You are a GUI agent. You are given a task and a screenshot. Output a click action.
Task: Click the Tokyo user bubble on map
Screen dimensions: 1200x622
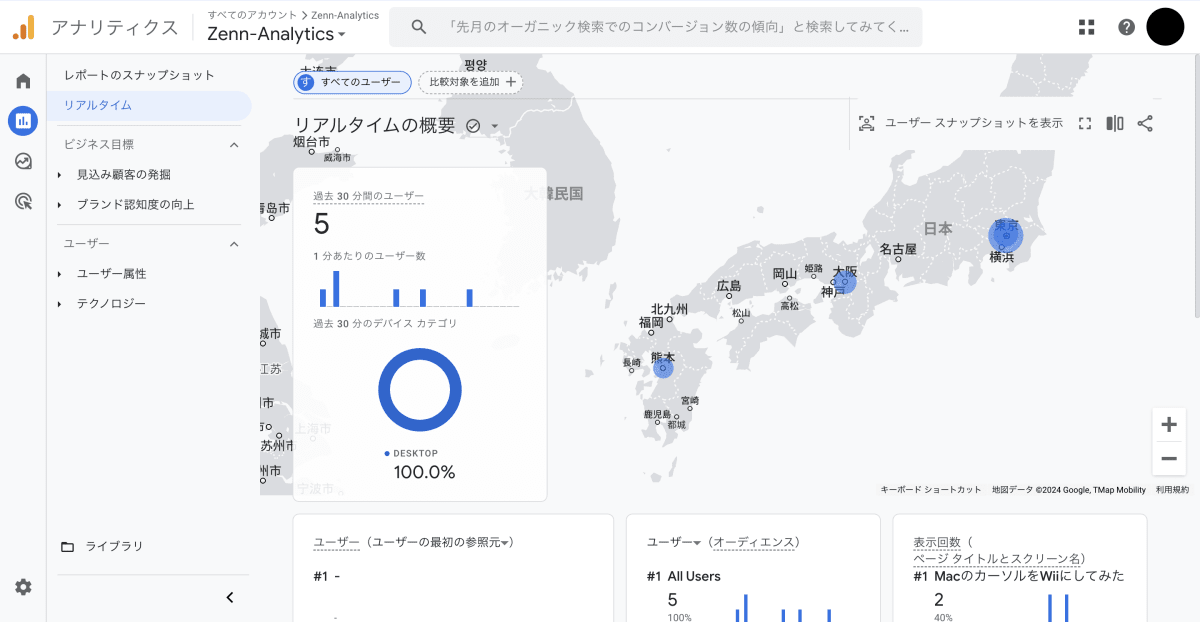(1006, 236)
